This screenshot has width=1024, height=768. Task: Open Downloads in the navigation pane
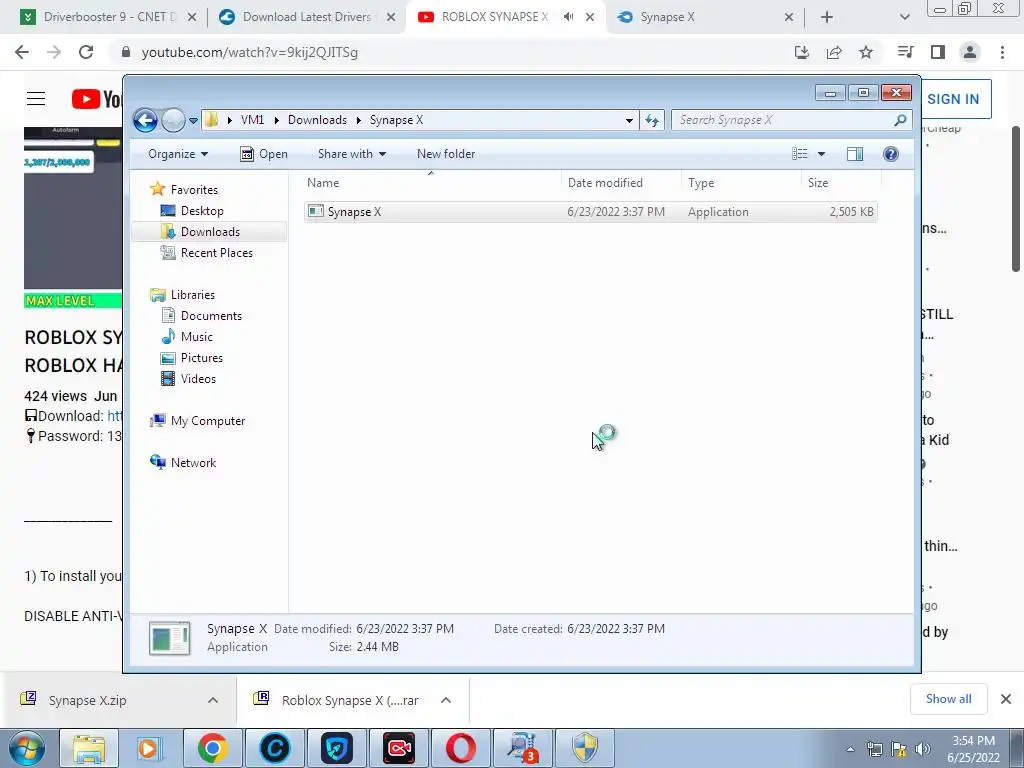click(210, 232)
